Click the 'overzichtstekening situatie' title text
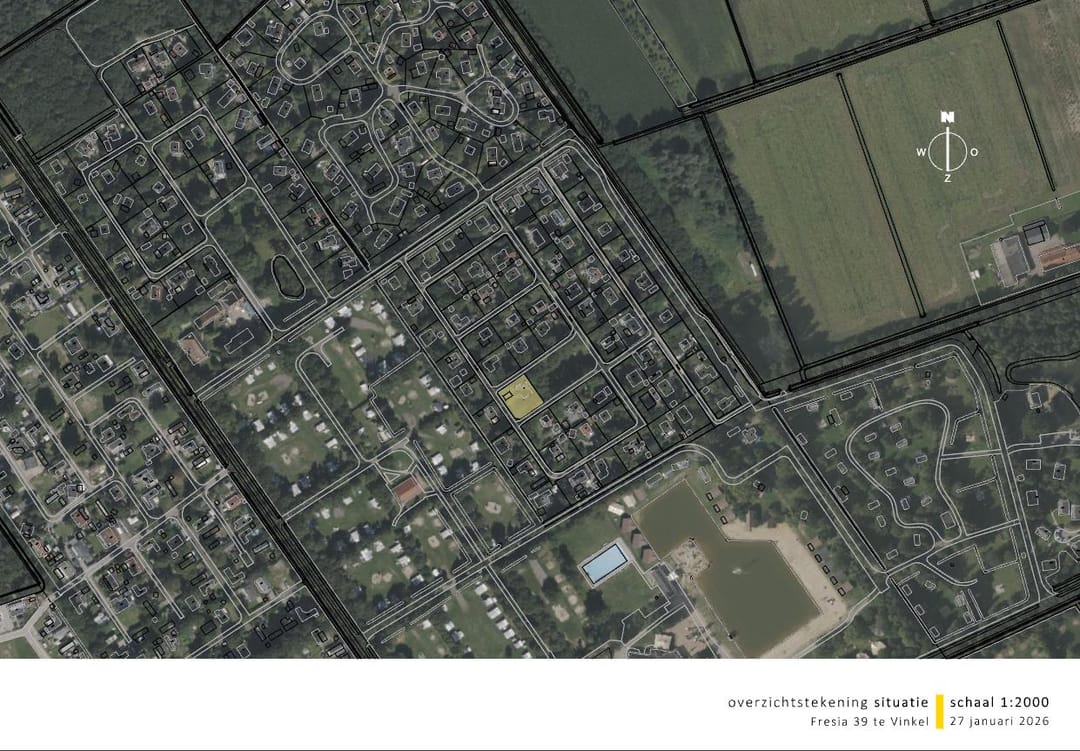This screenshot has width=1080, height=751. pyautogui.click(x=828, y=702)
